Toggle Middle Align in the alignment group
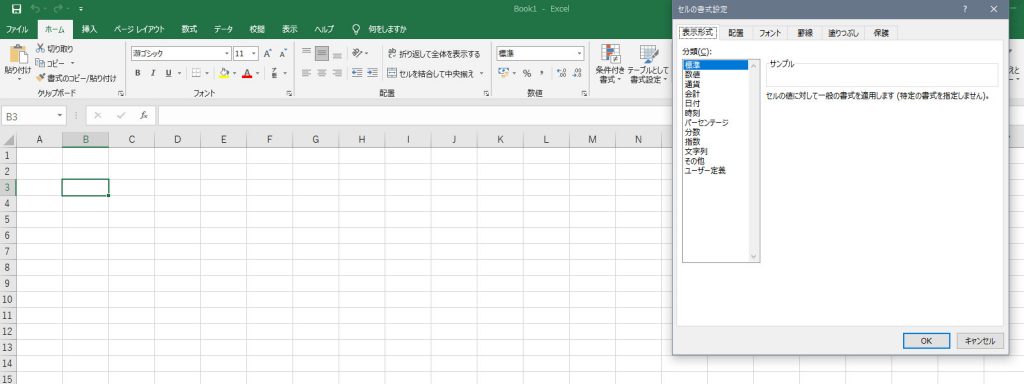1024x384 pixels. coord(322,54)
